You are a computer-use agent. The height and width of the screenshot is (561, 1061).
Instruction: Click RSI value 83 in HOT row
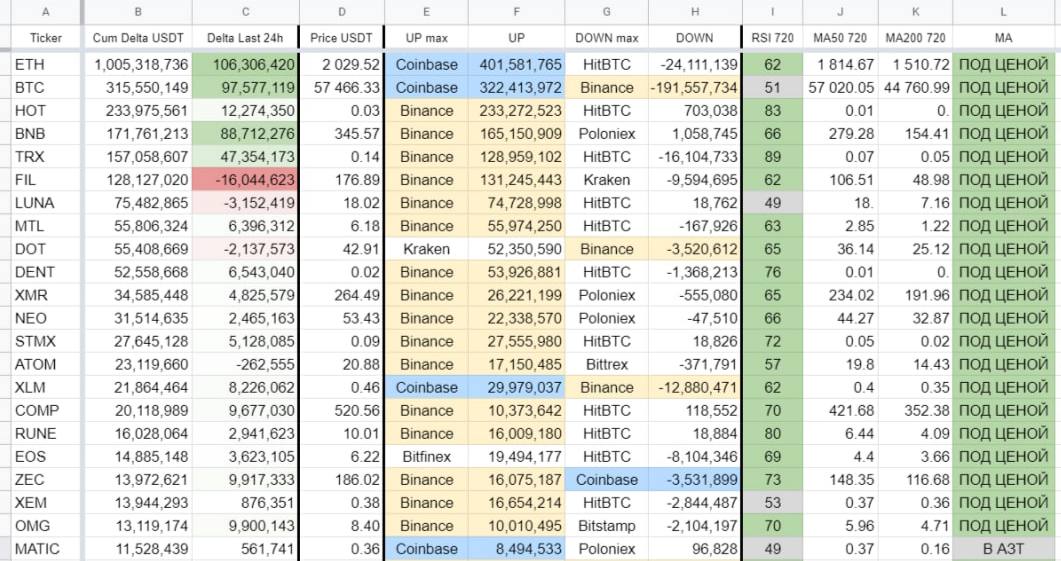(772, 111)
